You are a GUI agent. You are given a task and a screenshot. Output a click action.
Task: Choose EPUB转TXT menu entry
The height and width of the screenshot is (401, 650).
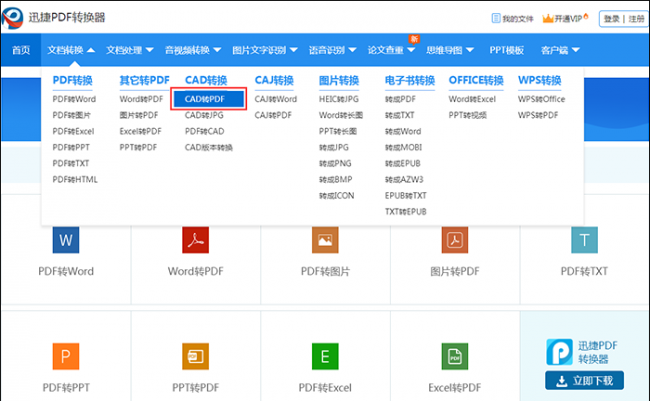[405, 196]
